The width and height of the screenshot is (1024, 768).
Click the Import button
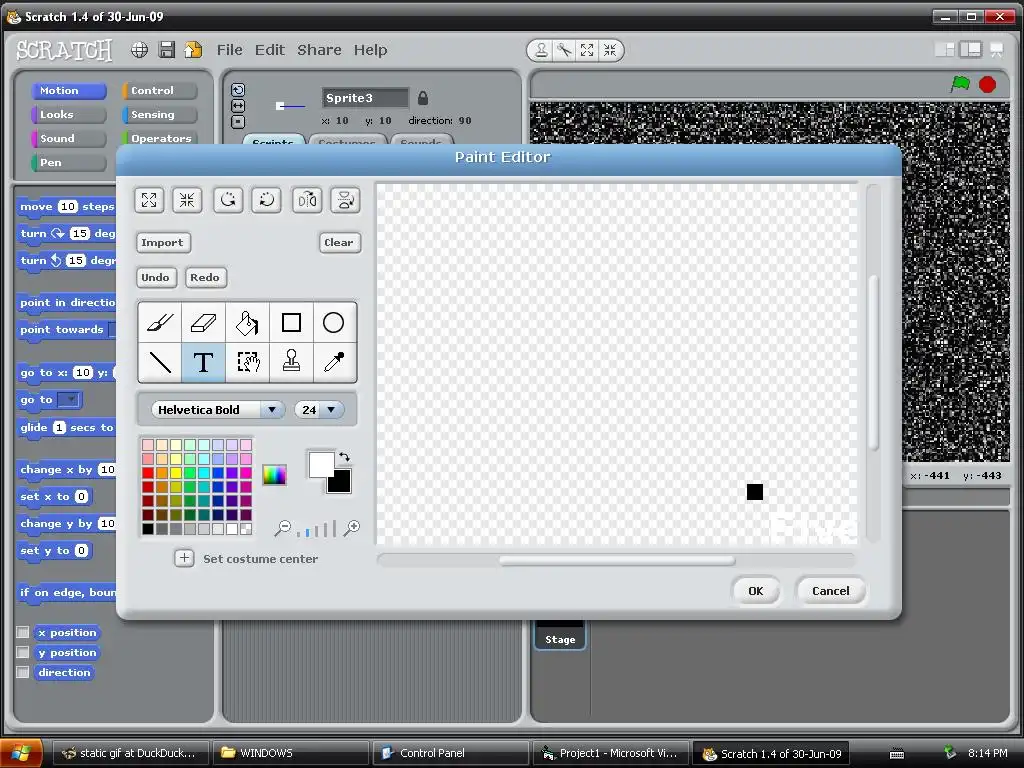tap(163, 242)
